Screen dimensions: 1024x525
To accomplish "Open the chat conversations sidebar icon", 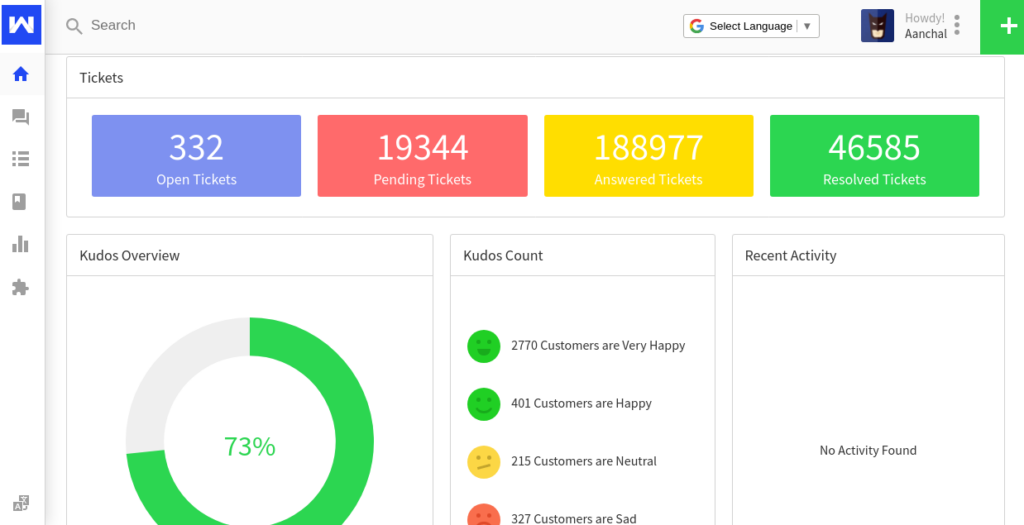I will coord(21,117).
